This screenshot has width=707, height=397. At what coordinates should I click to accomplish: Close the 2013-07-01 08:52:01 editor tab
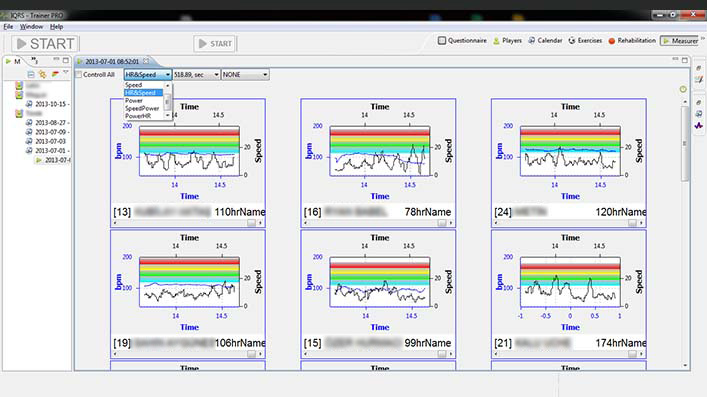146,61
